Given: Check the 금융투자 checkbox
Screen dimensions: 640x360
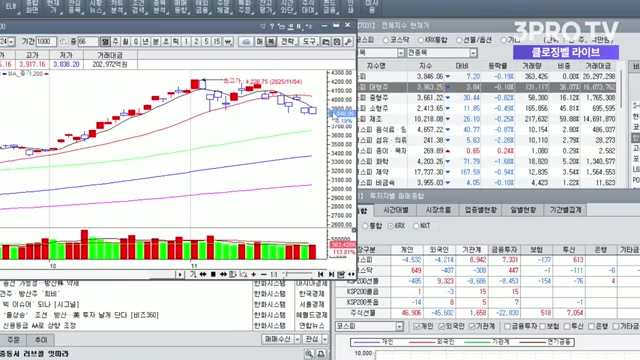Looking at the screenshot, I should (x=507, y=326).
